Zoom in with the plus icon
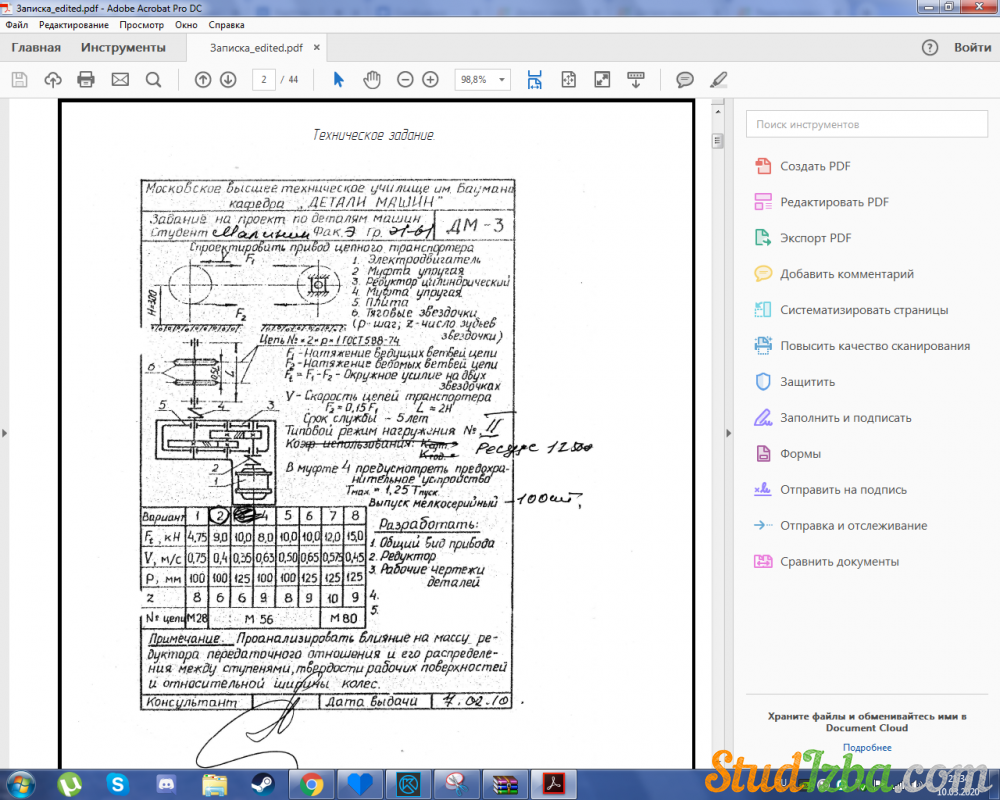 click(430, 80)
